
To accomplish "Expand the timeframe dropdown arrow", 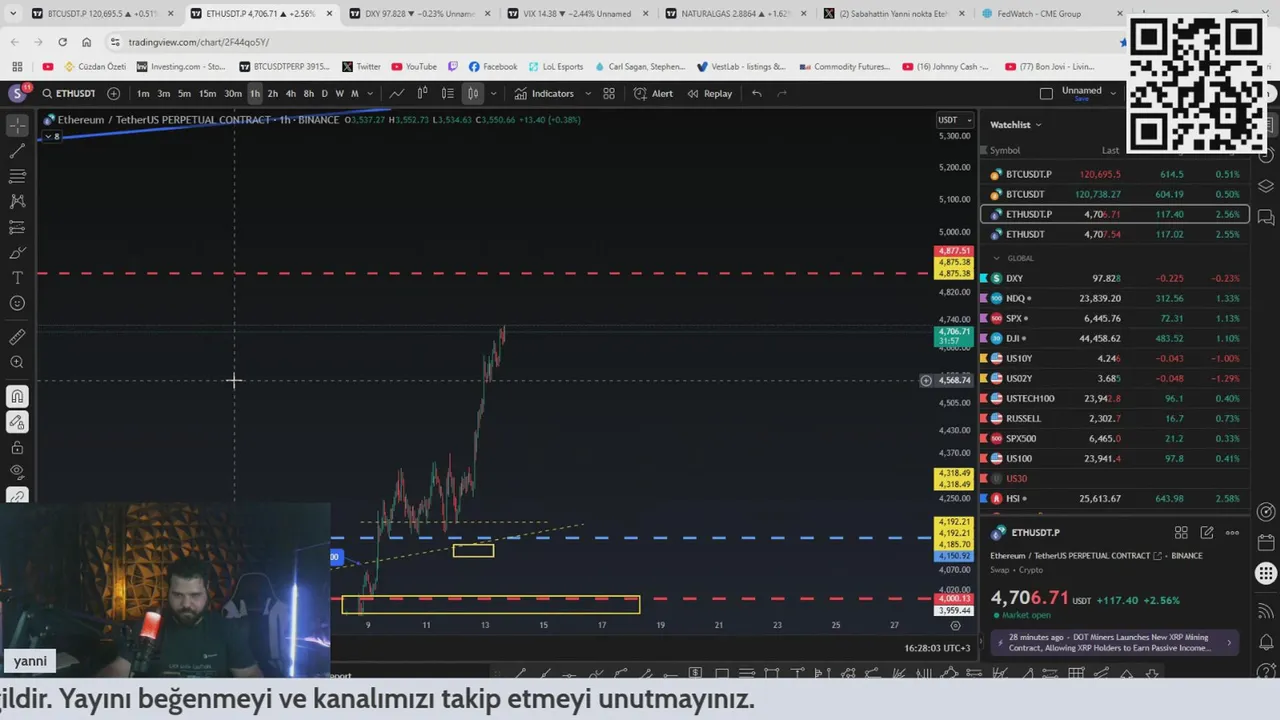I will (x=368, y=93).
